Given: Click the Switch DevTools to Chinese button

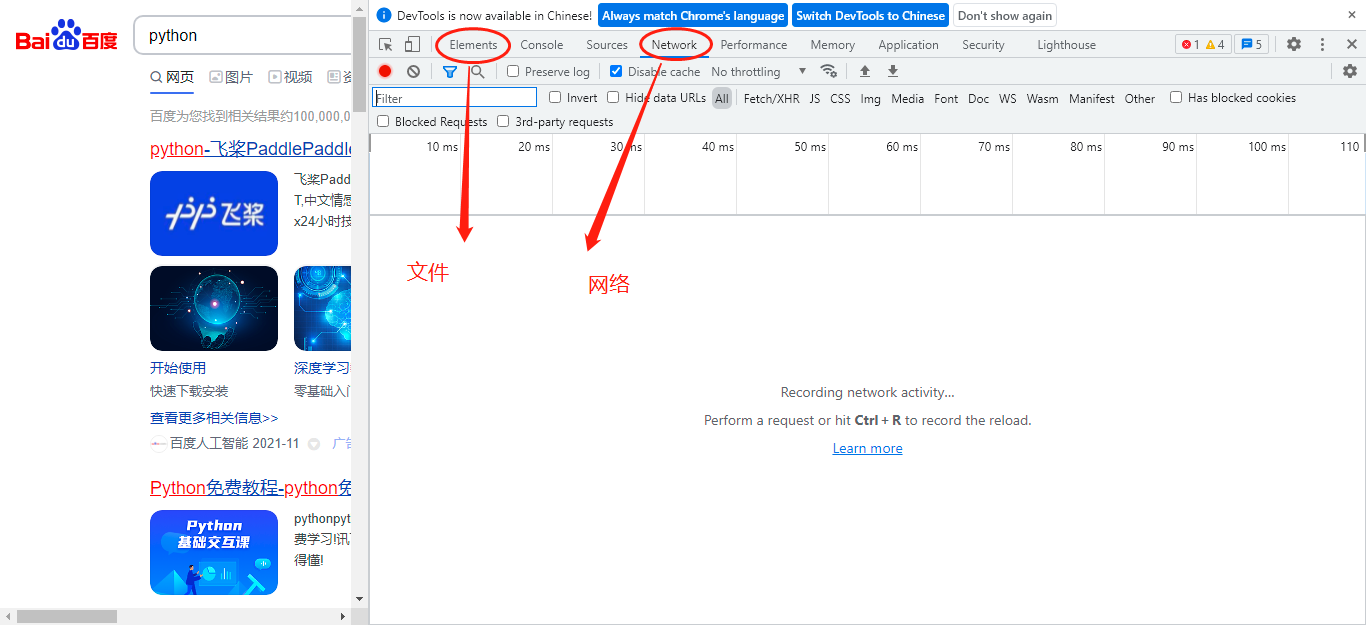Looking at the screenshot, I should tap(871, 15).
